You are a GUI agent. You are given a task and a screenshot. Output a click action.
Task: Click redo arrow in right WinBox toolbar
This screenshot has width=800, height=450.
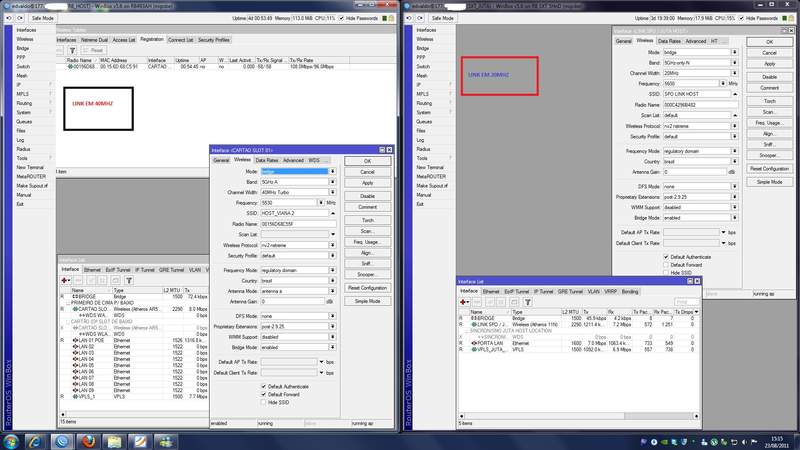point(420,18)
